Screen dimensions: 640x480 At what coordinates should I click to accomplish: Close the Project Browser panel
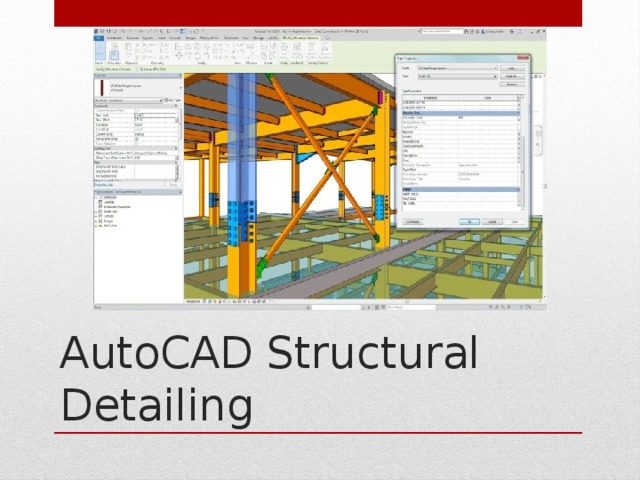click(x=180, y=191)
